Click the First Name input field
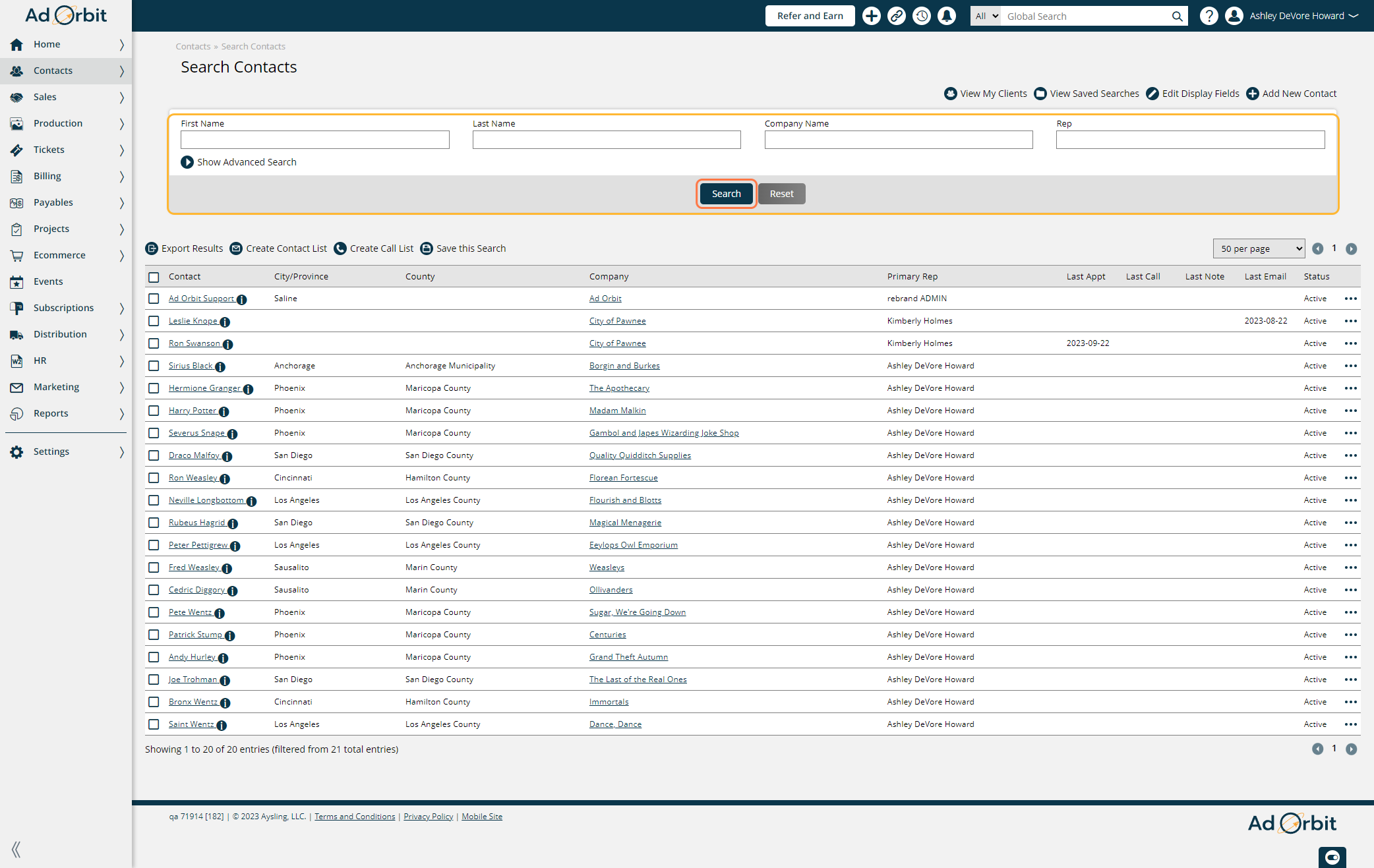The image size is (1374, 868). pyautogui.click(x=315, y=140)
